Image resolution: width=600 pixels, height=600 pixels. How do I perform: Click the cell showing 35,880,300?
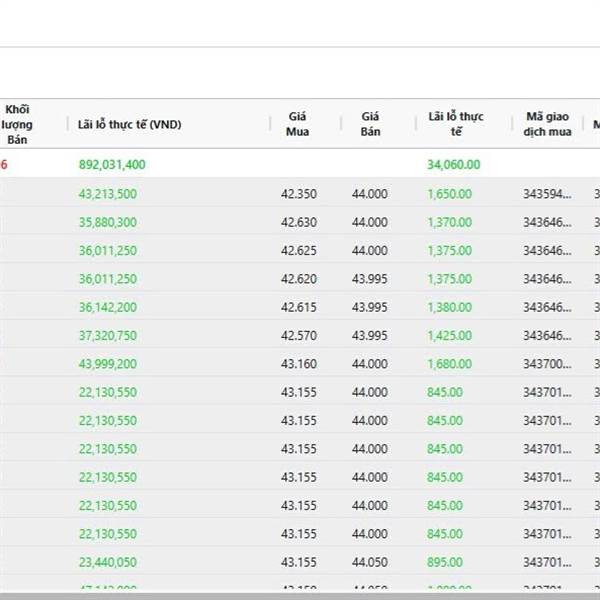click(108, 222)
